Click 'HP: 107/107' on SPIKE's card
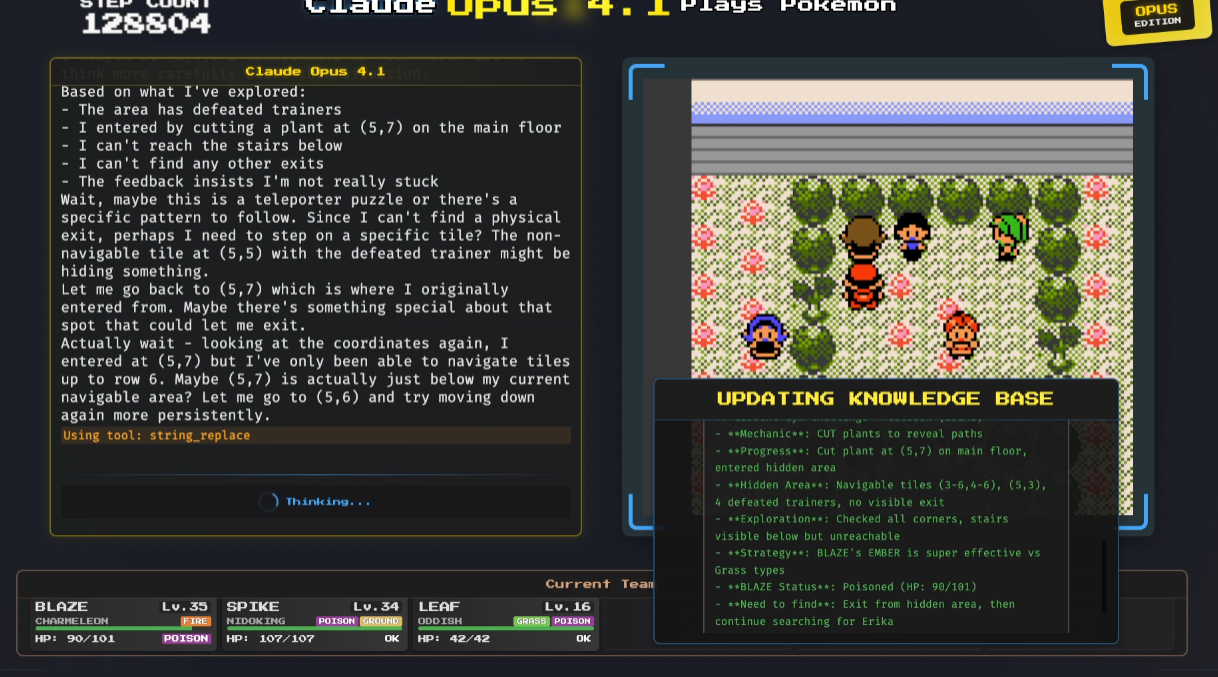 [270, 639]
